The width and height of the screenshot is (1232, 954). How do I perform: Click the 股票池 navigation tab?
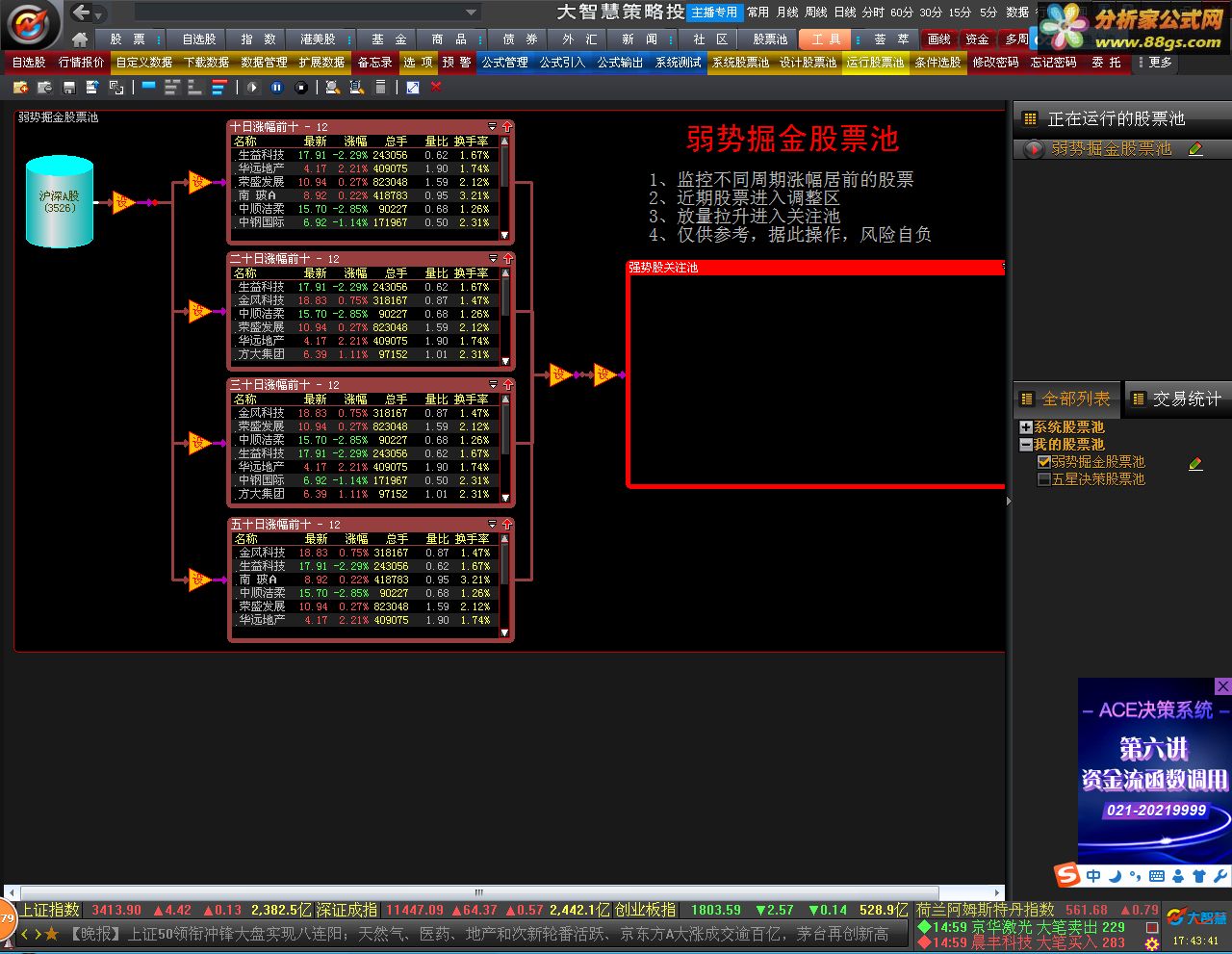tap(770, 39)
